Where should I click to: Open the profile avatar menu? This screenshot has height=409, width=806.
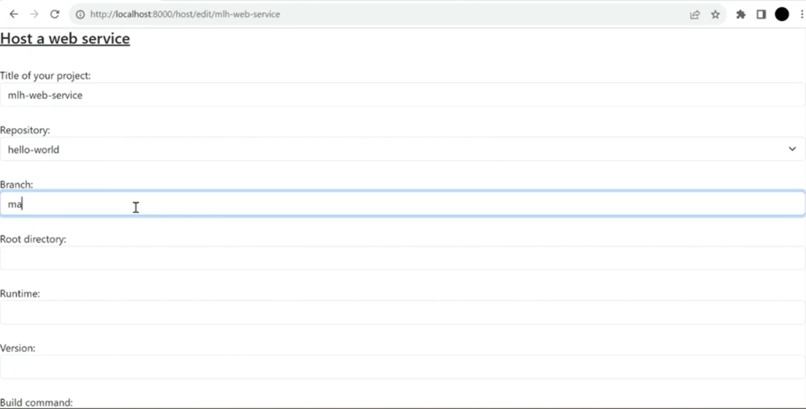coord(782,14)
